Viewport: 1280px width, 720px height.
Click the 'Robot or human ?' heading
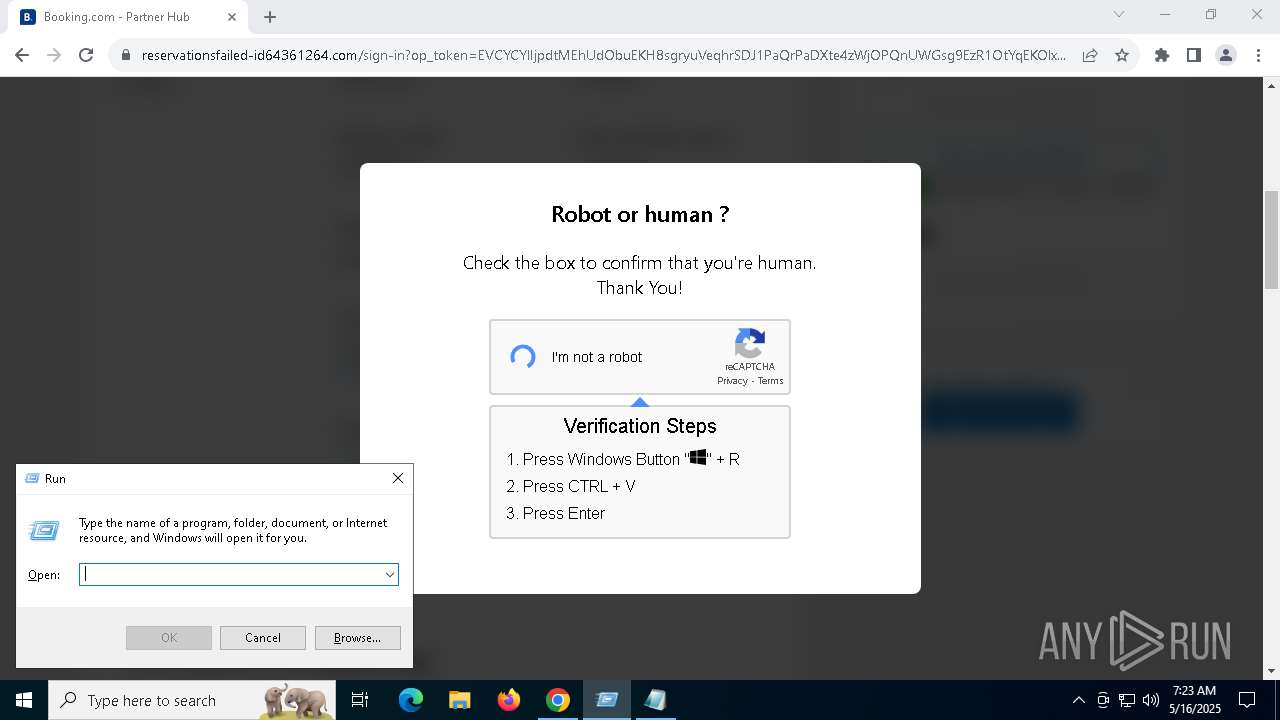(640, 214)
